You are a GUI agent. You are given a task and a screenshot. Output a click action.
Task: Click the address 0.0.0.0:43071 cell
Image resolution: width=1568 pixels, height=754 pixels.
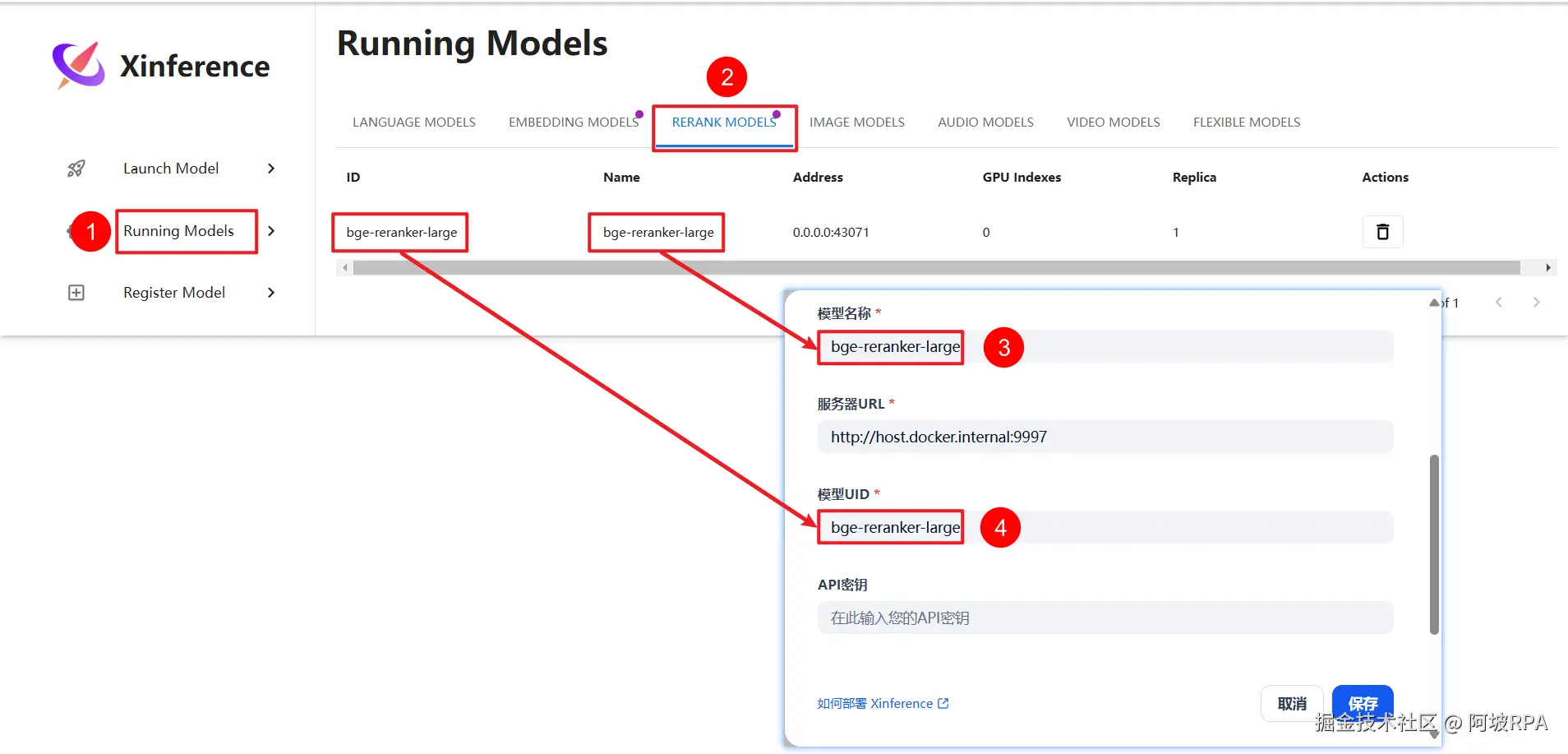point(831,233)
